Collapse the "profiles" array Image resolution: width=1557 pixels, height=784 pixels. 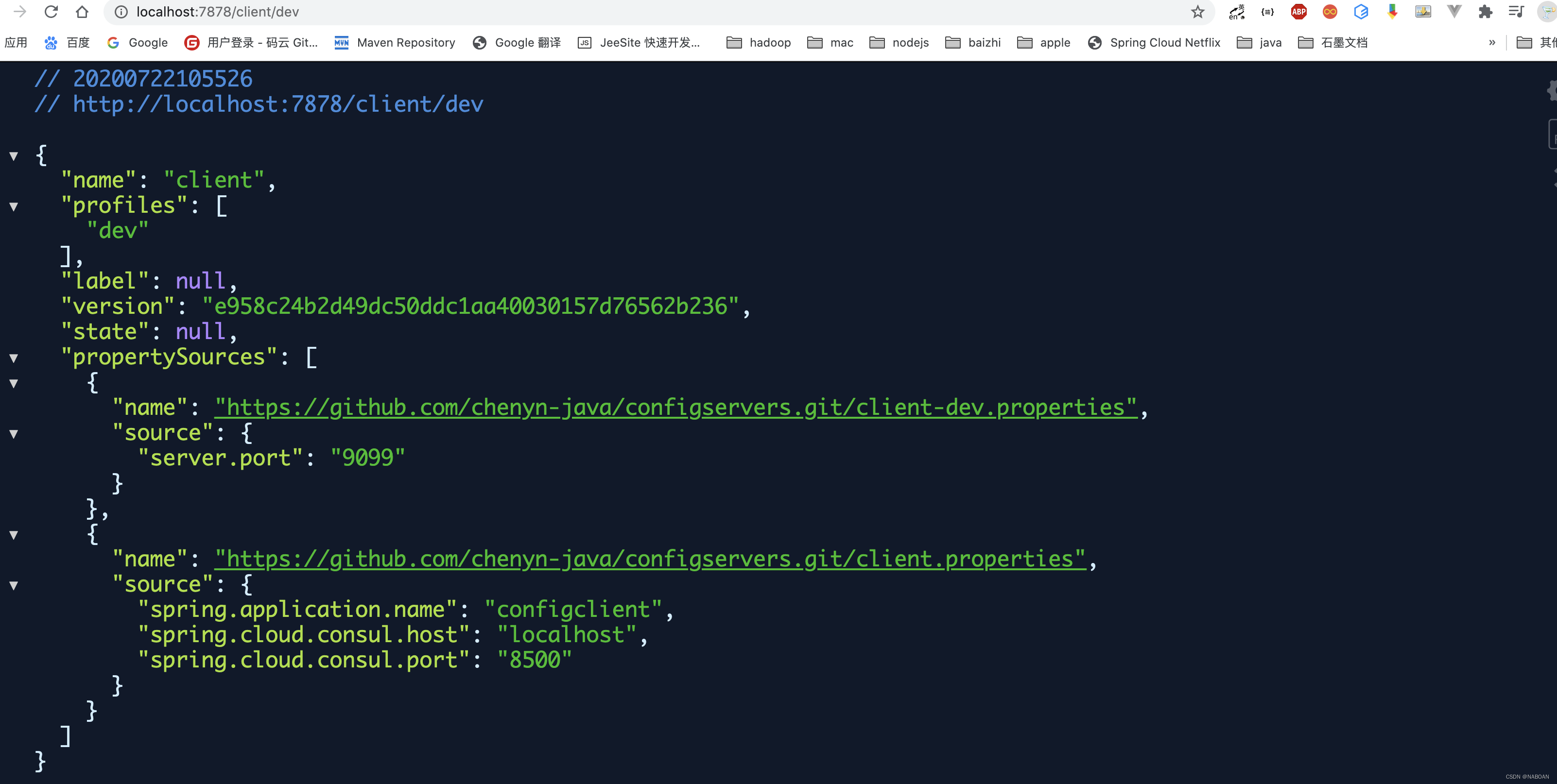13,207
